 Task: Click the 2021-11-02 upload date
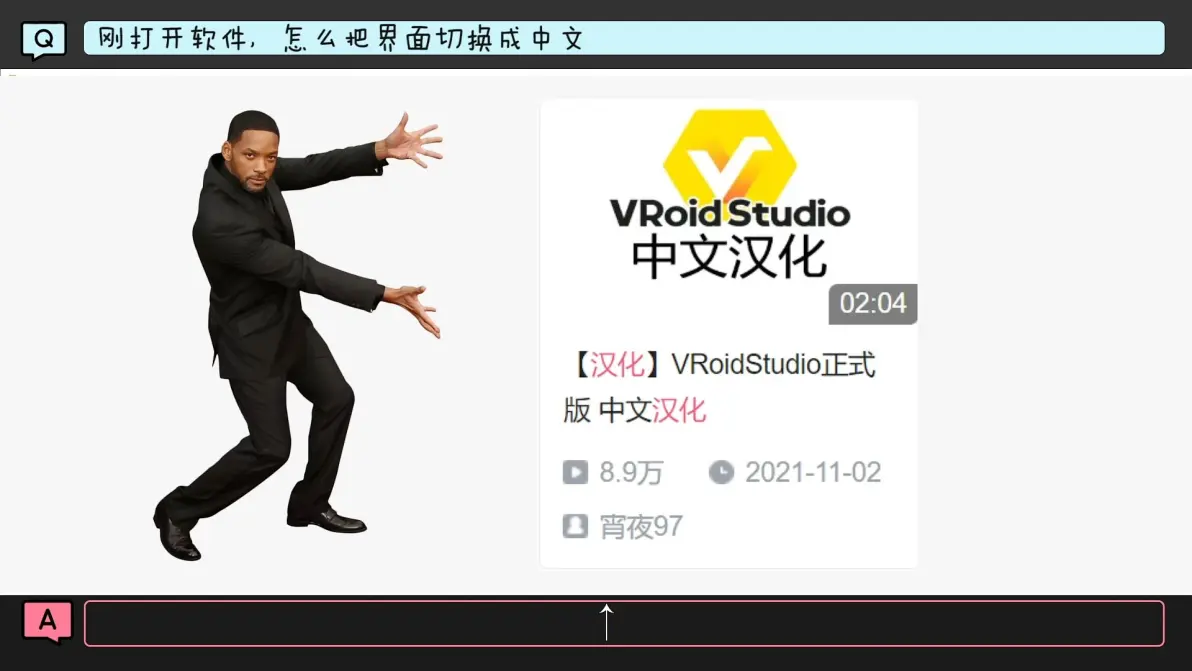(x=813, y=472)
